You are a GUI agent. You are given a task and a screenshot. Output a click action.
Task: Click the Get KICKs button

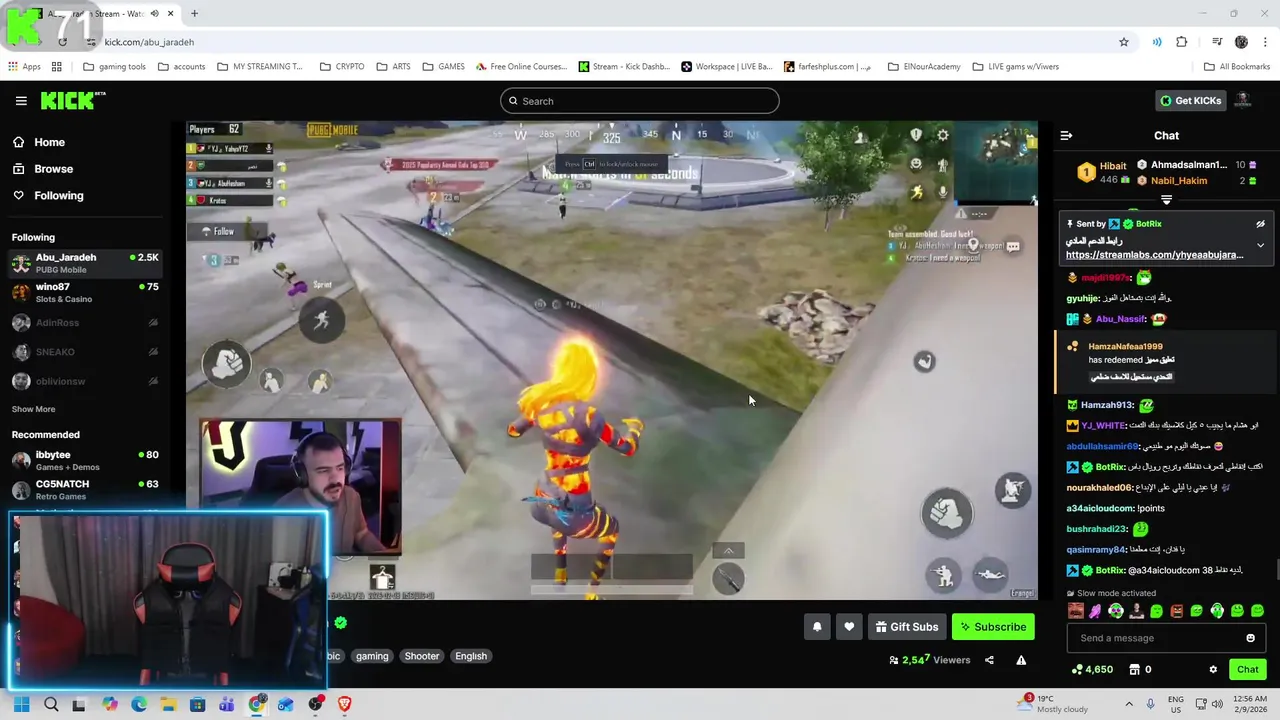coord(1190,101)
